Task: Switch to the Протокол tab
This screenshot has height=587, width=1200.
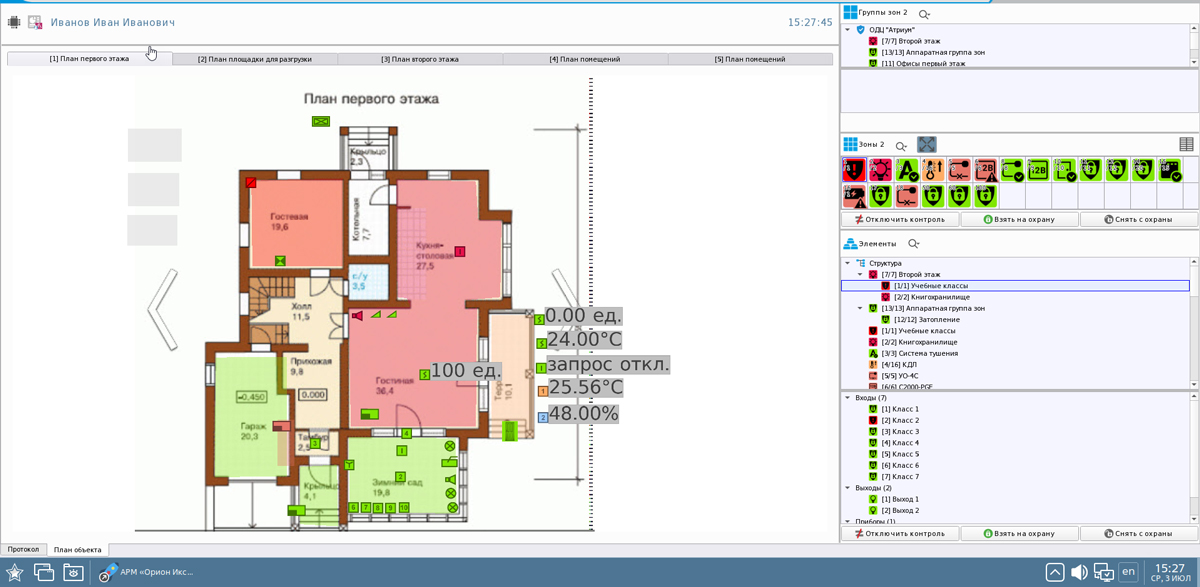Action: pos(23,549)
